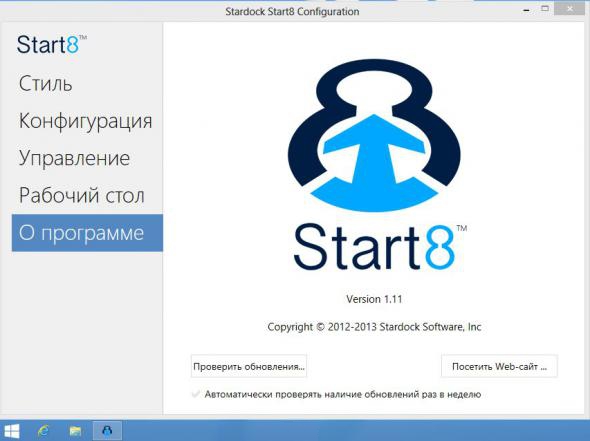Screen dimensions: 590x441
Task: Maximize the Start8 Configuration window
Action: [x=545, y=8]
